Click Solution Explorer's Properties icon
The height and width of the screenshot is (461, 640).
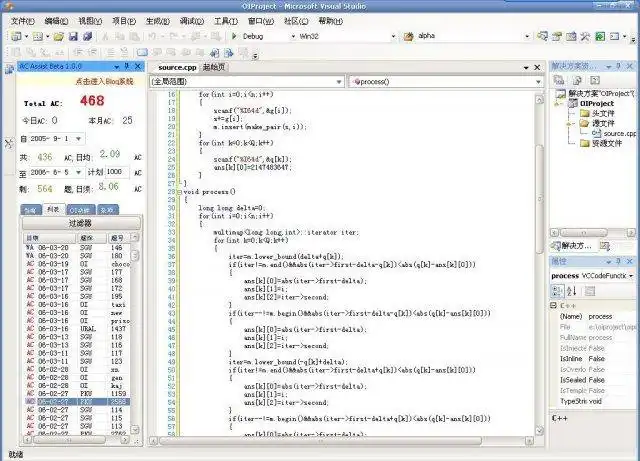coord(559,80)
